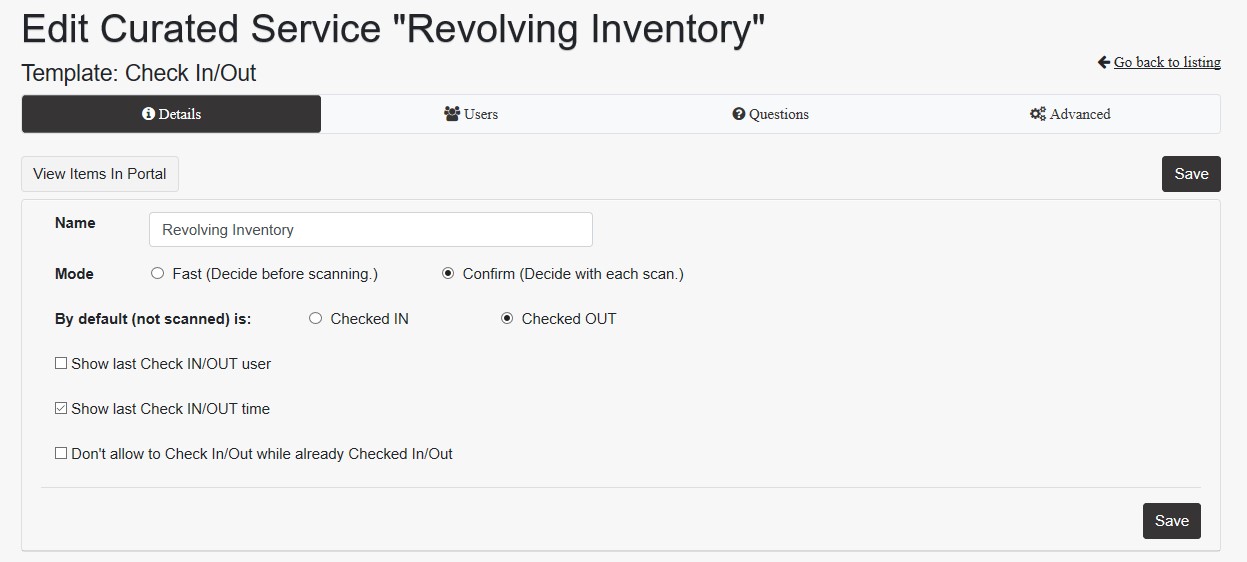The width and height of the screenshot is (1247, 562).
Task: Tick Don't allow Check In/Out while already checked
Action: 61,454
